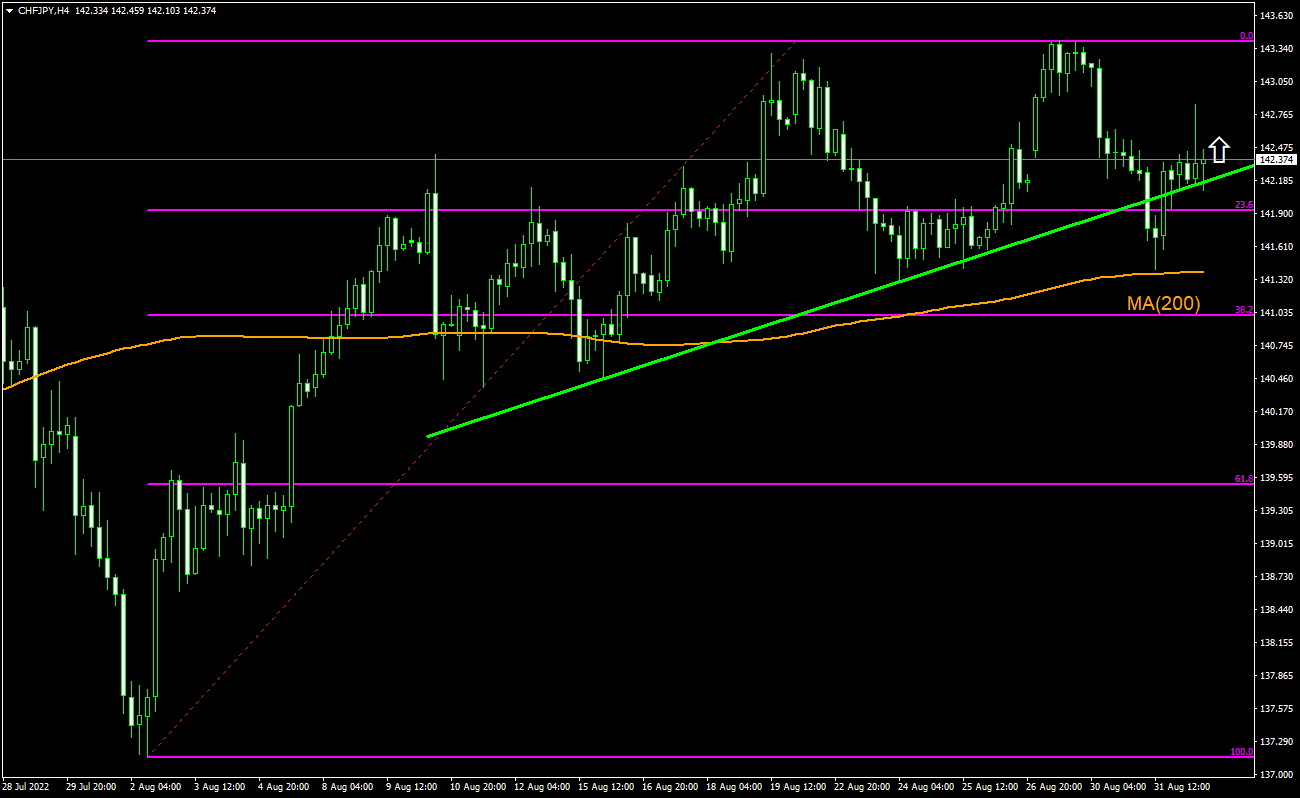This screenshot has width=1300, height=798.
Task: Click the CHFJPY,H4 chart title text
Action: pos(45,10)
